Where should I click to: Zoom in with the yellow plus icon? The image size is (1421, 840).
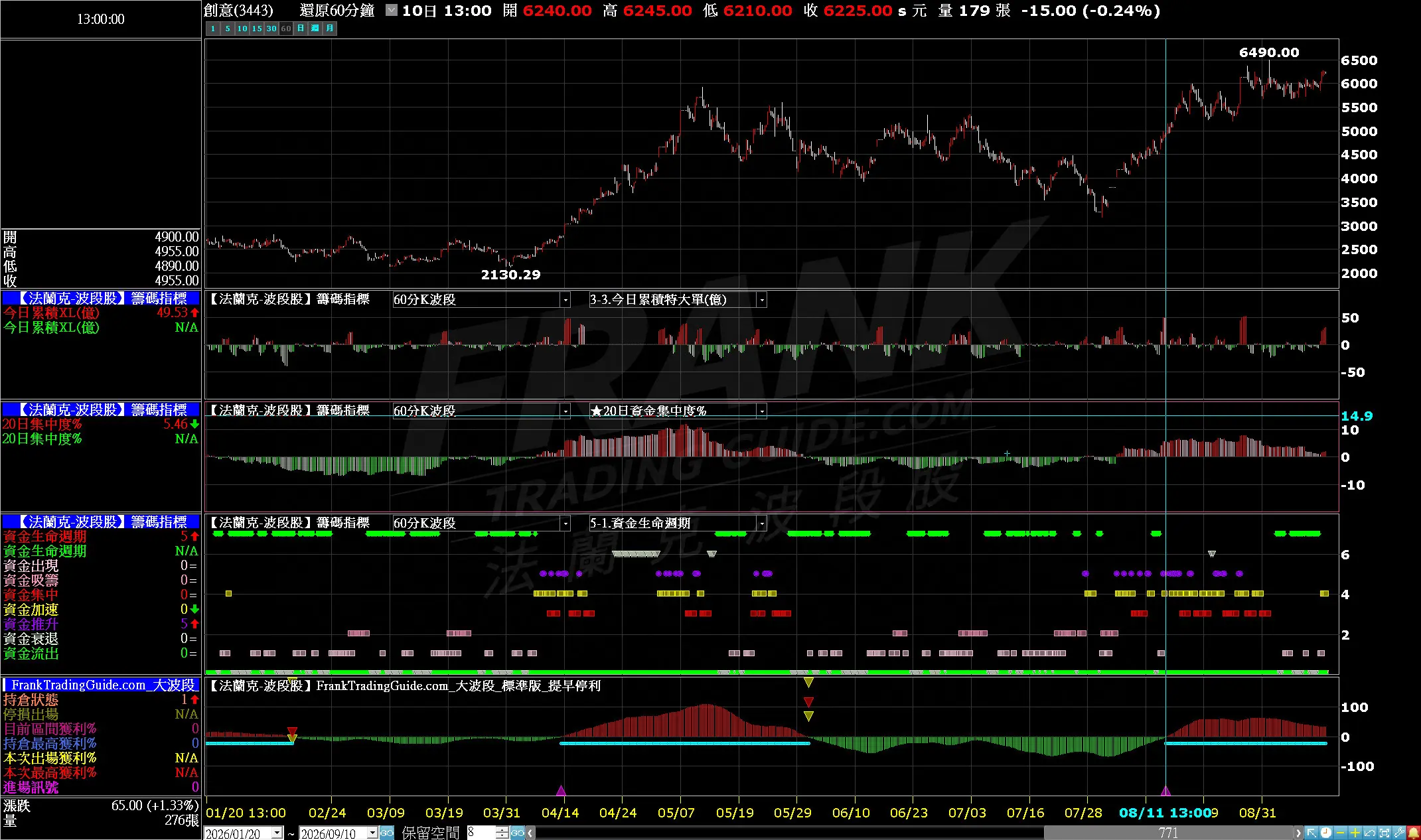(x=1355, y=833)
